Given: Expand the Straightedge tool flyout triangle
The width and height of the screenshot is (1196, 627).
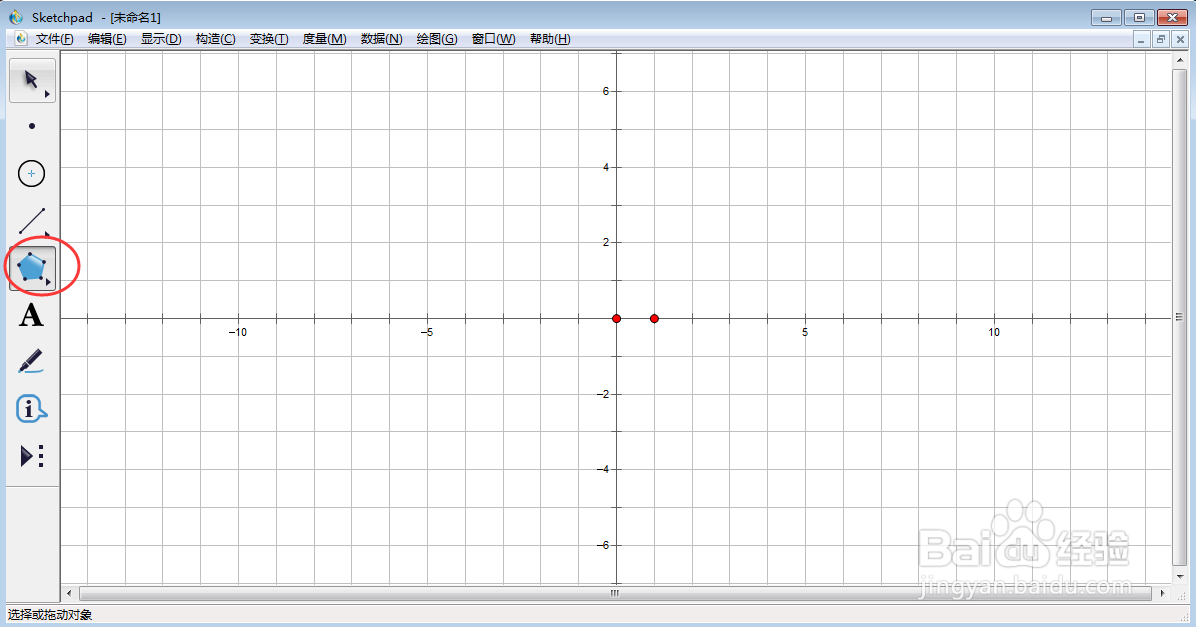Looking at the screenshot, I should tap(47, 235).
